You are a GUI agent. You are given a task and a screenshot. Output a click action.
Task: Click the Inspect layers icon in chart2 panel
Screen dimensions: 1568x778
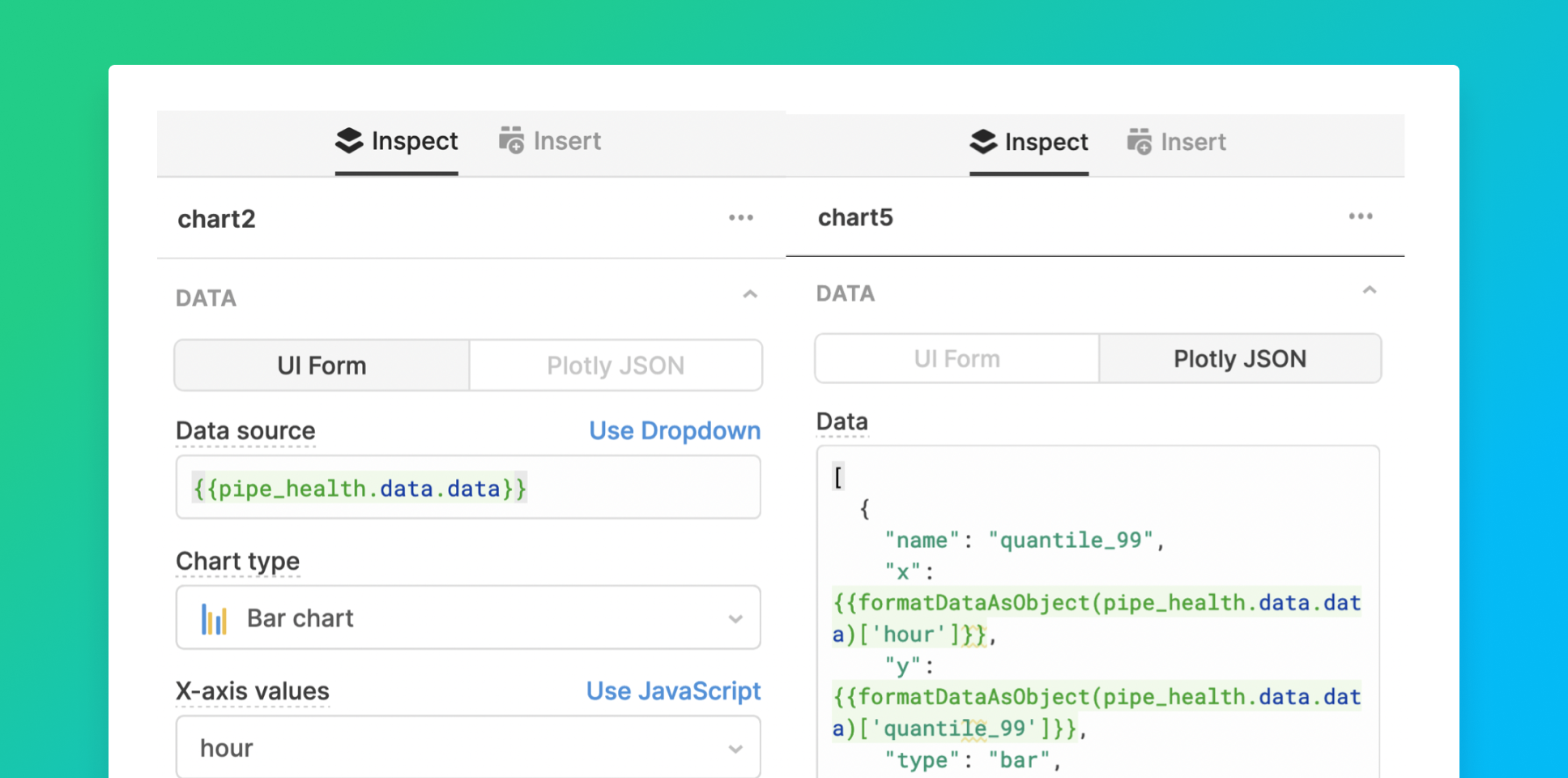tap(349, 140)
